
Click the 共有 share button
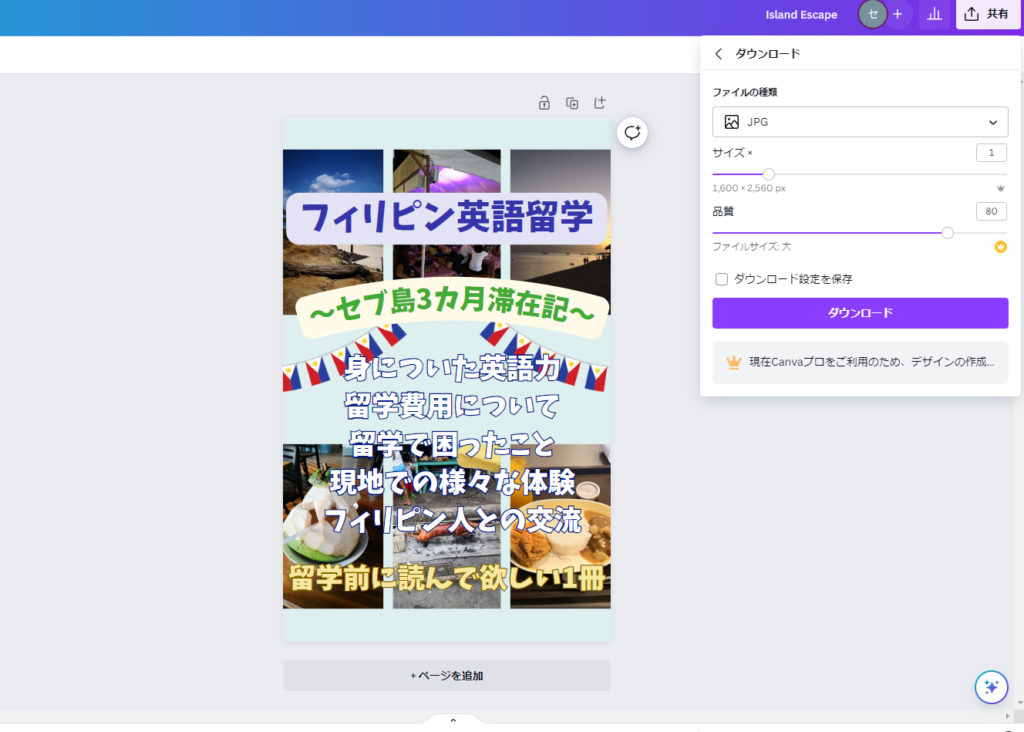click(x=987, y=15)
